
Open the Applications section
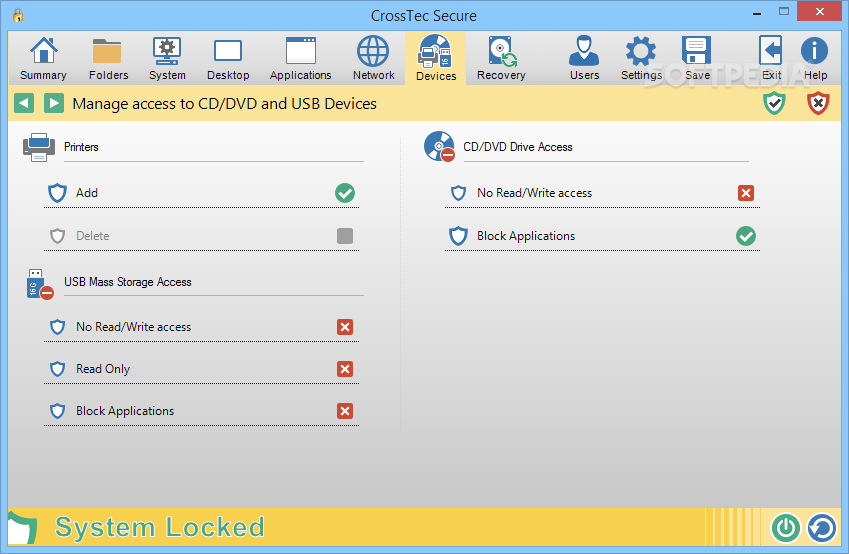[x=301, y=58]
